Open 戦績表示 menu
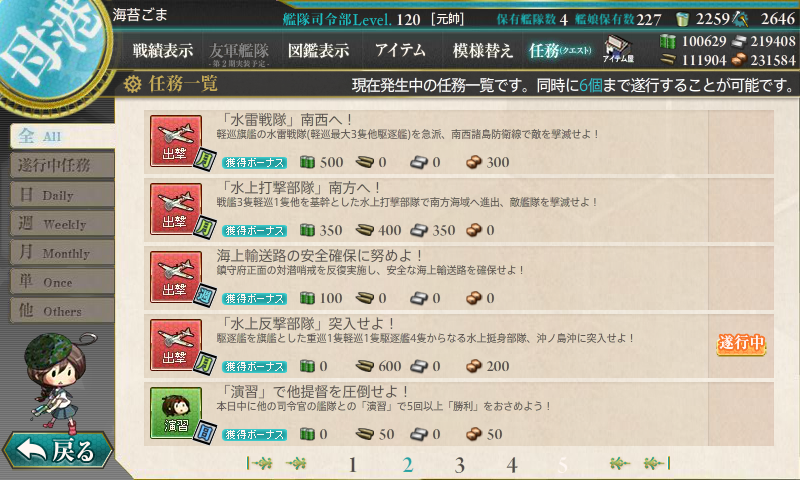The image size is (800, 480). (163, 50)
